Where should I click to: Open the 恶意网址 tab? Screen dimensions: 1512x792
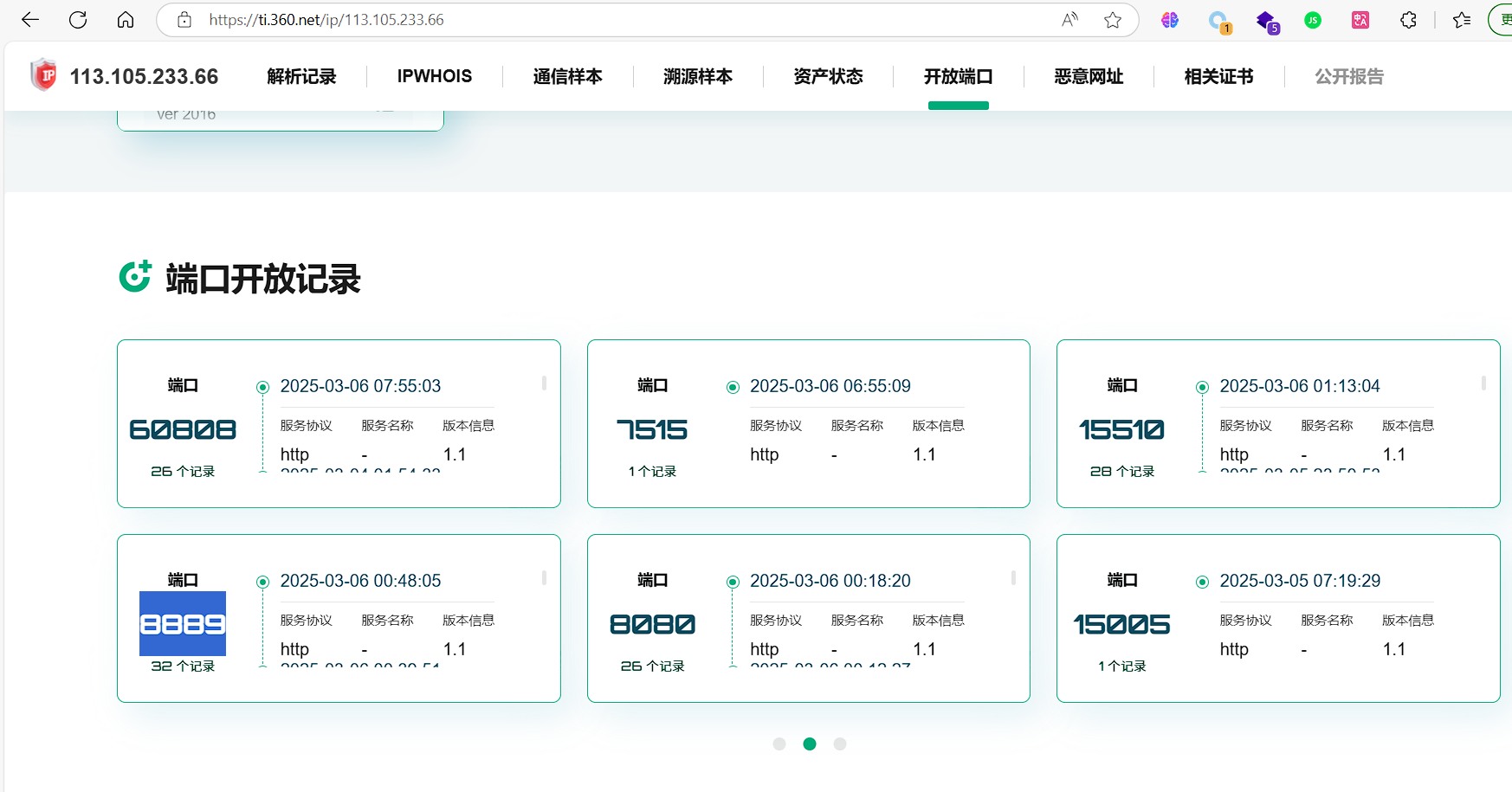click(x=1089, y=76)
